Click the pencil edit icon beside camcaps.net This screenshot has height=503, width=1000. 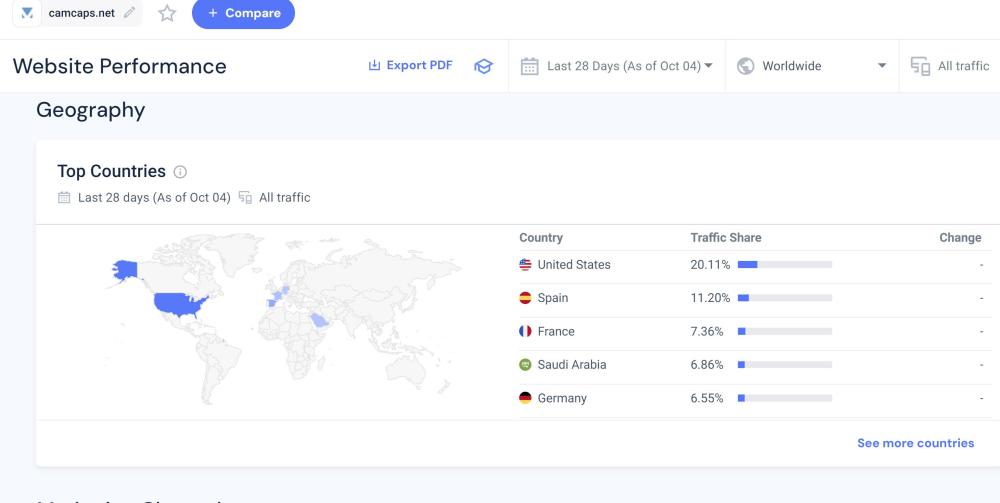pyautogui.click(x=129, y=13)
